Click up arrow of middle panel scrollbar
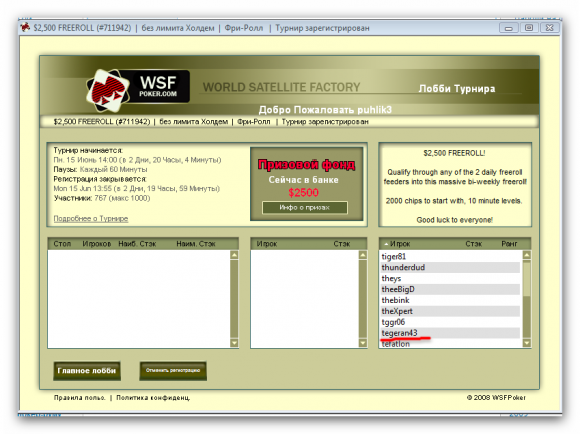The image size is (580, 434). (363, 255)
